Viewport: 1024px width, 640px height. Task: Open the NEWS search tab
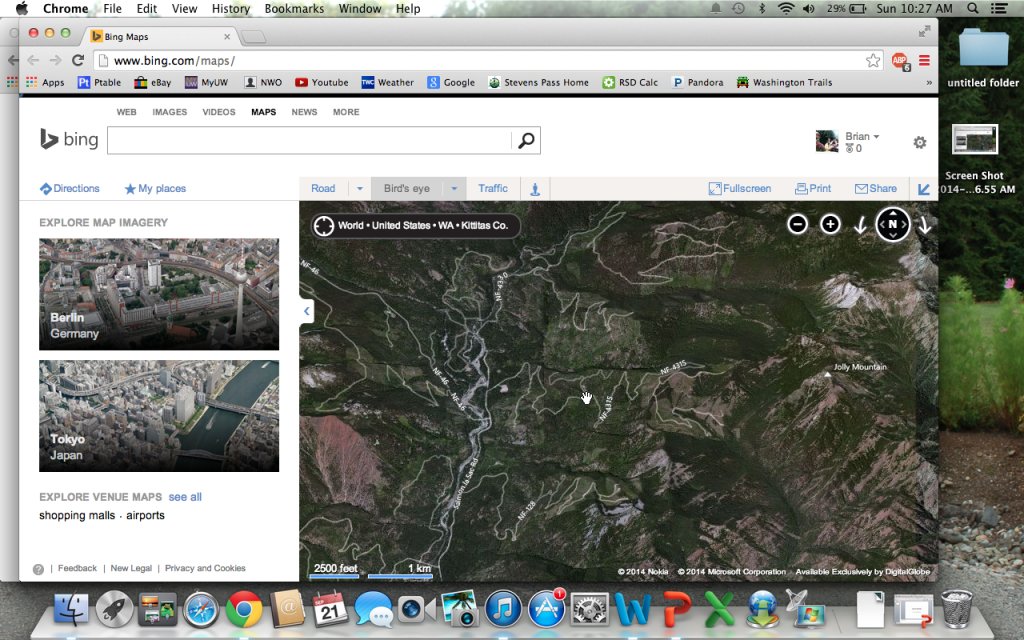click(x=304, y=112)
